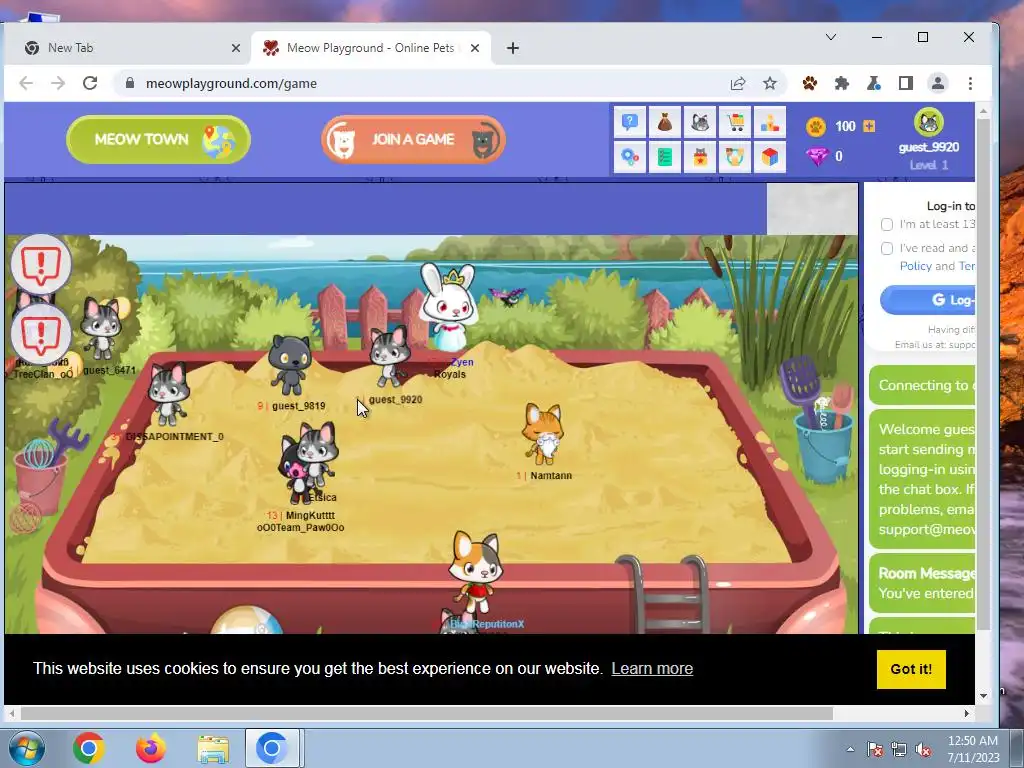The image size is (1024, 768).
Task: Click the "guest_9920" label in the sandbox
Action: click(x=396, y=400)
